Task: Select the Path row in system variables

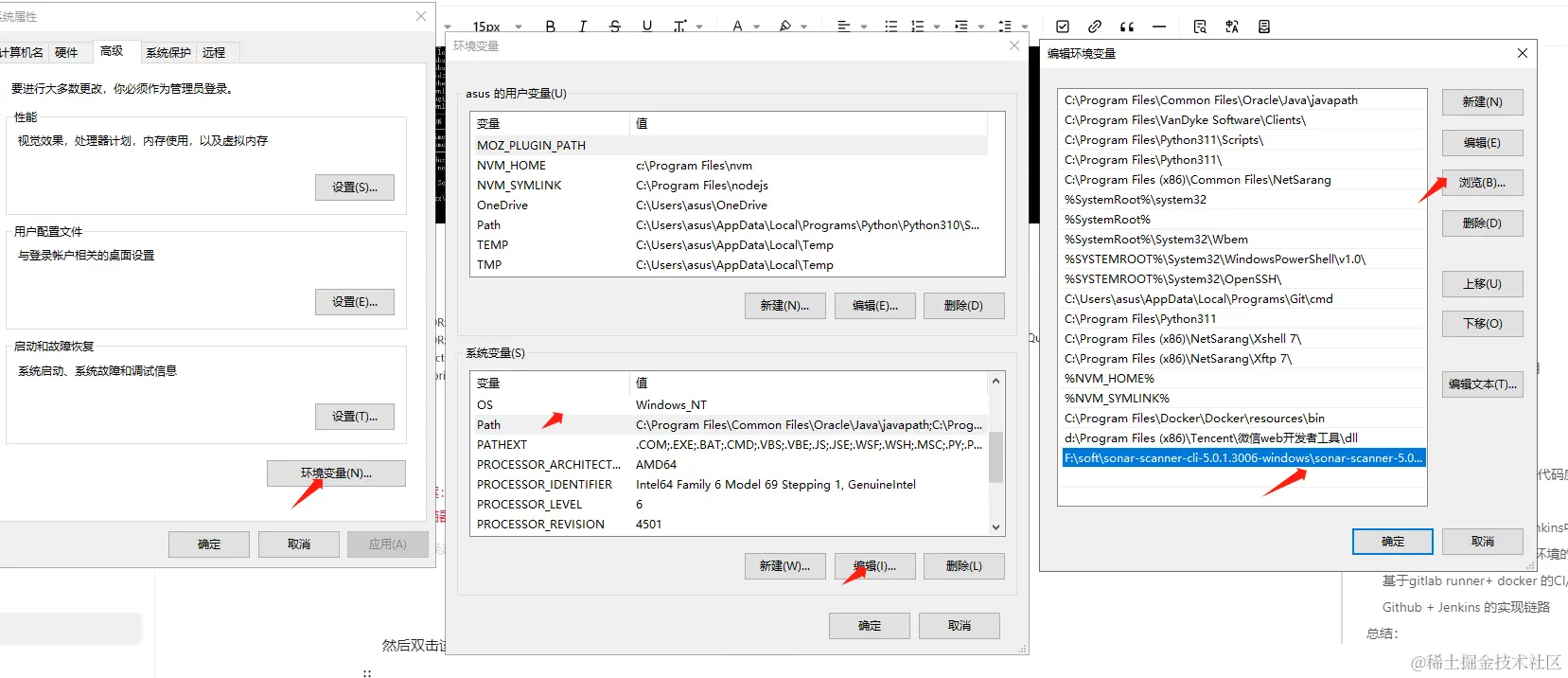Action: pyautogui.click(x=729, y=424)
